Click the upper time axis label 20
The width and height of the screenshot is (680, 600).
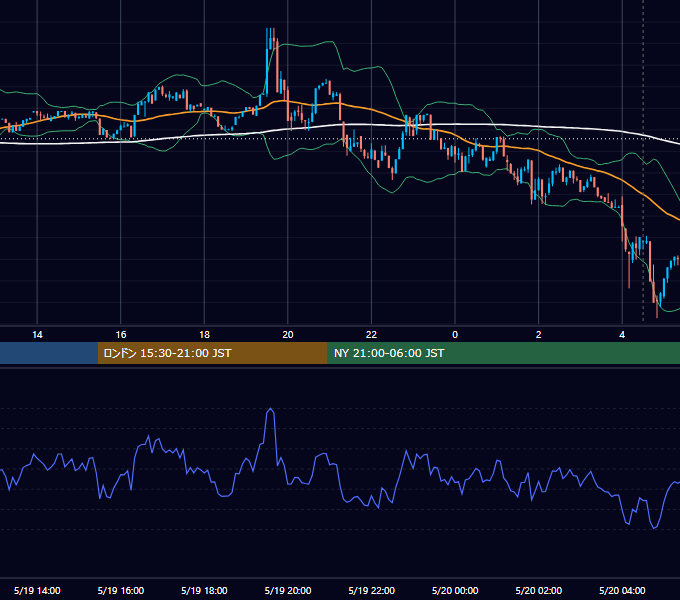pos(288,335)
